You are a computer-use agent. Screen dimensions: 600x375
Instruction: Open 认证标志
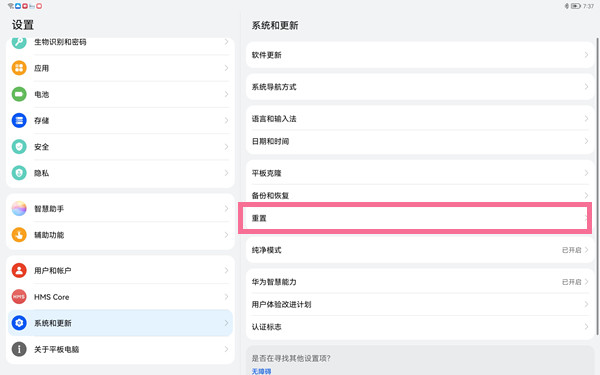click(420, 327)
